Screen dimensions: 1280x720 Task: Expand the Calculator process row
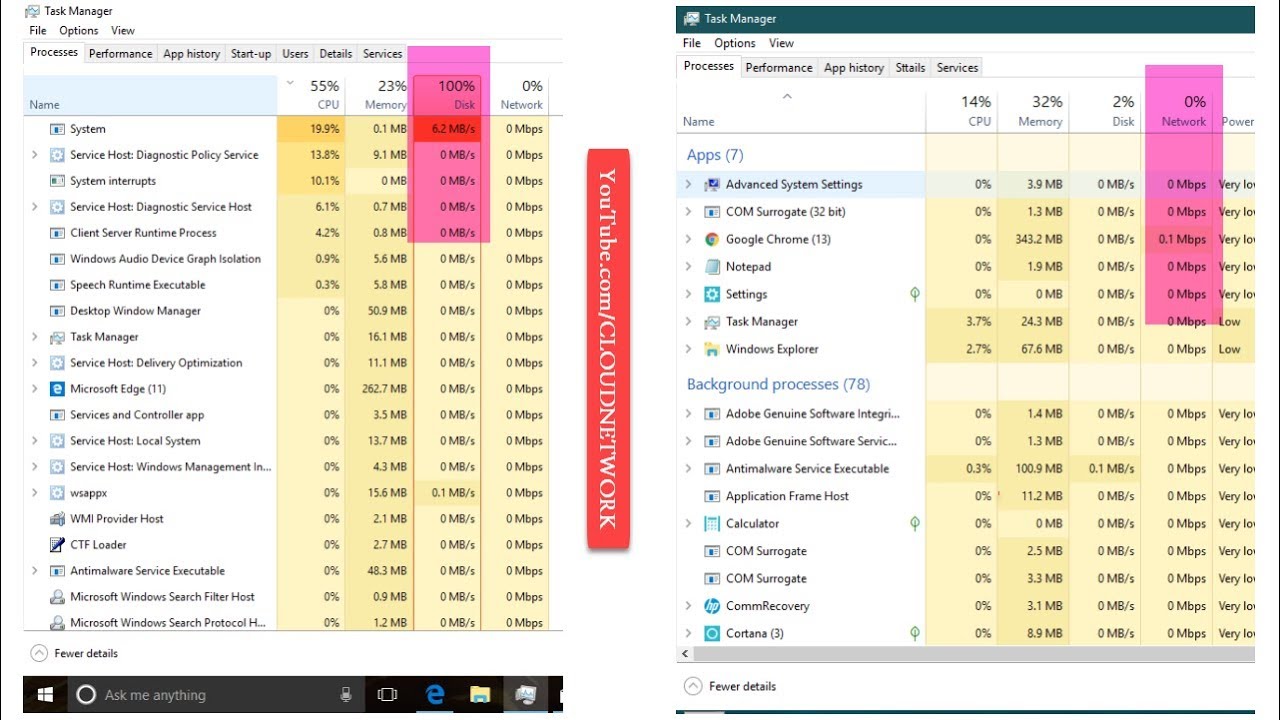[688, 523]
